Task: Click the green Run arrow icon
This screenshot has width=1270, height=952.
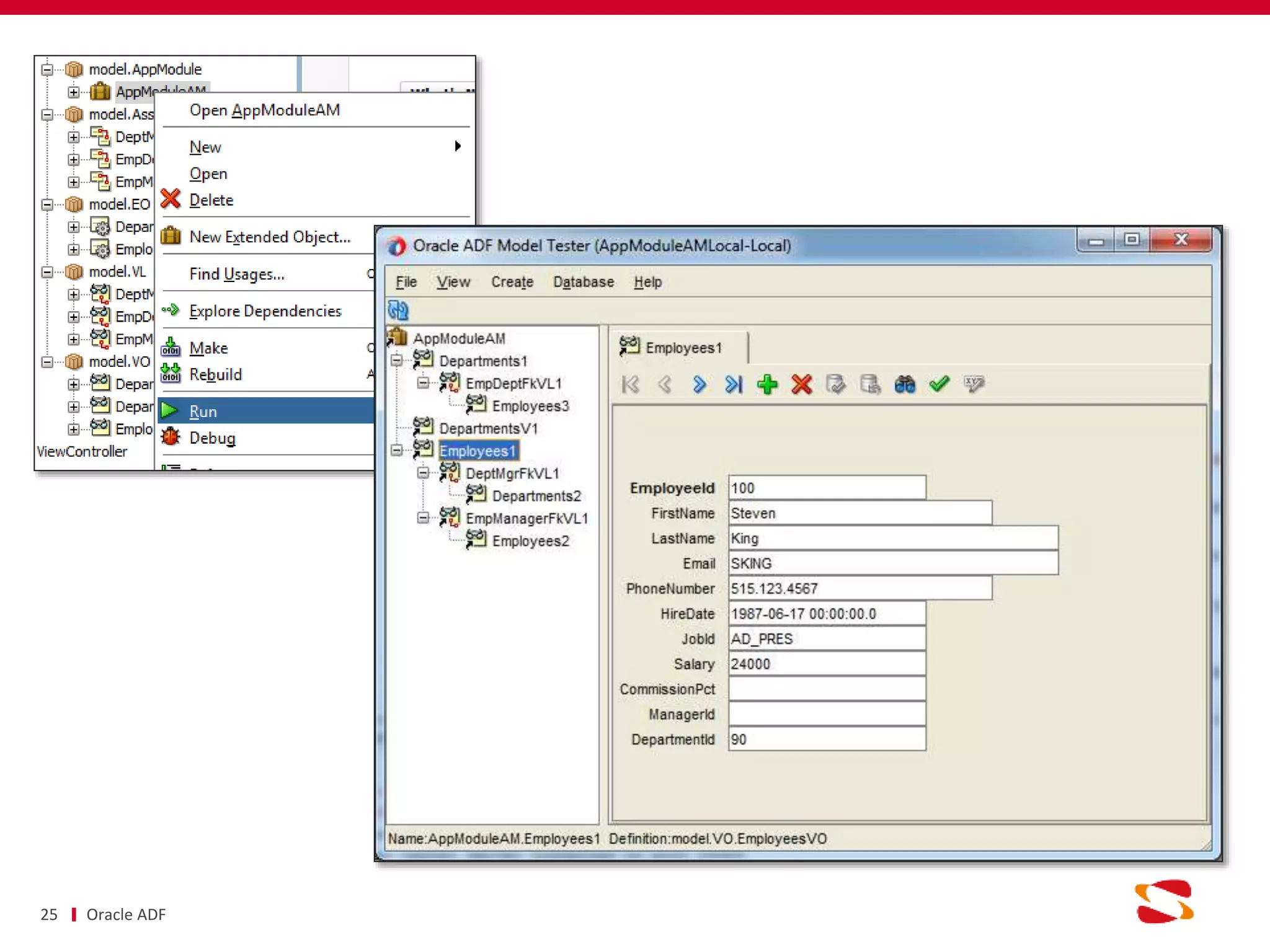Action: pyautogui.click(x=169, y=410)
